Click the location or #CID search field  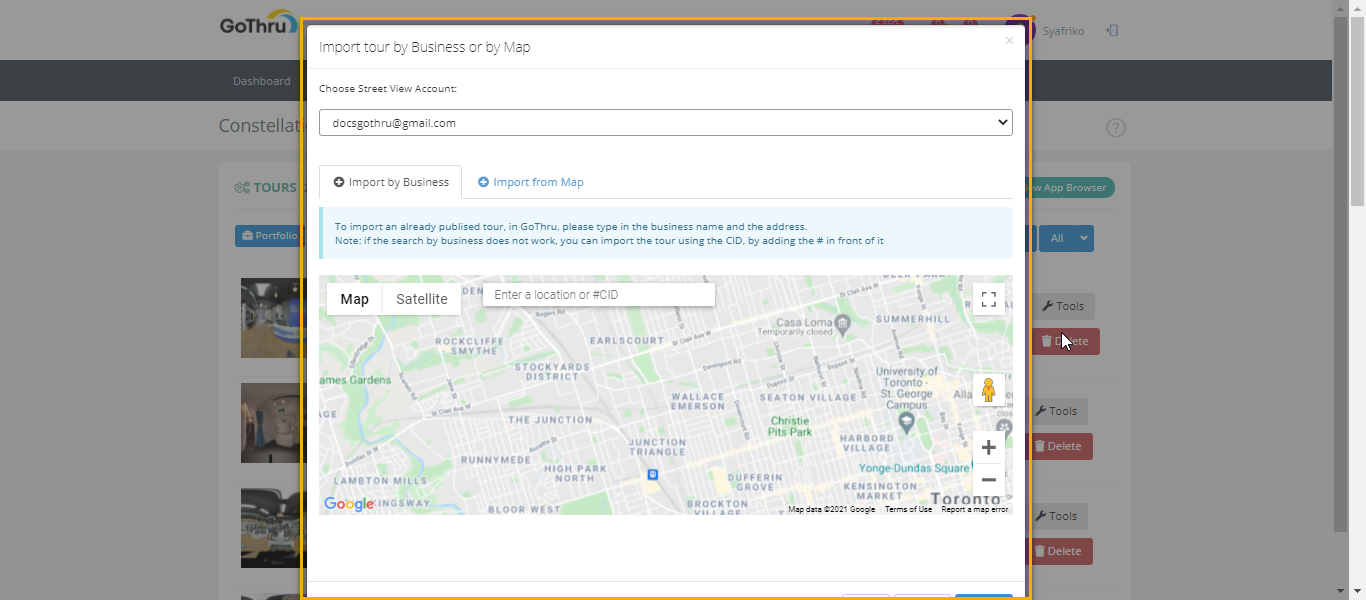(x=599, y=295)
